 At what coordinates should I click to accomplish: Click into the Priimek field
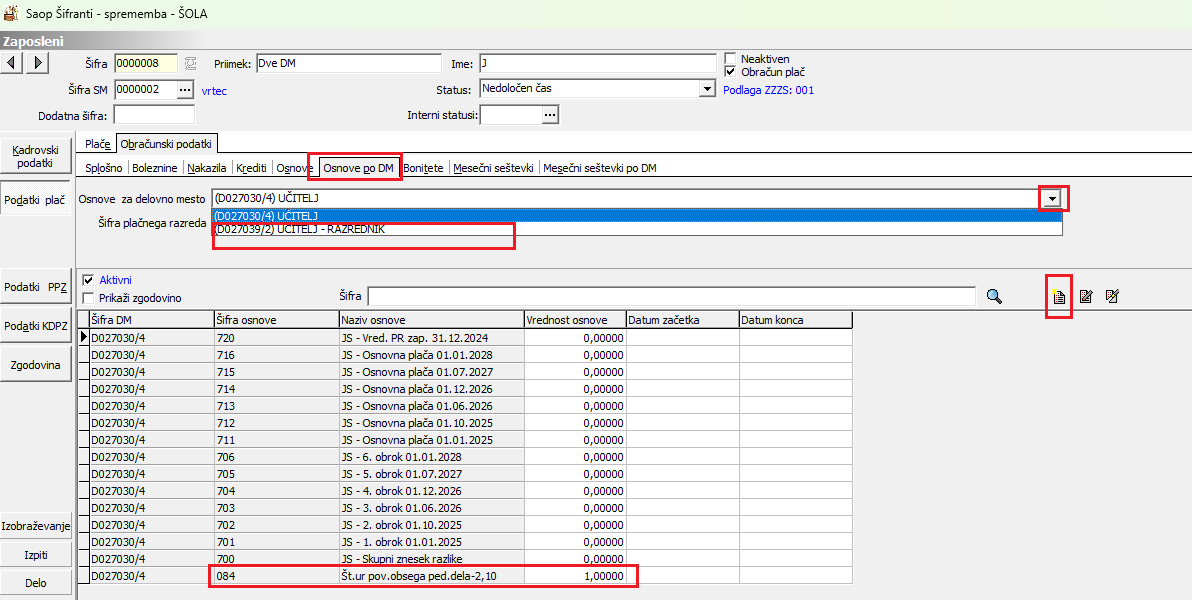point(348,63)
